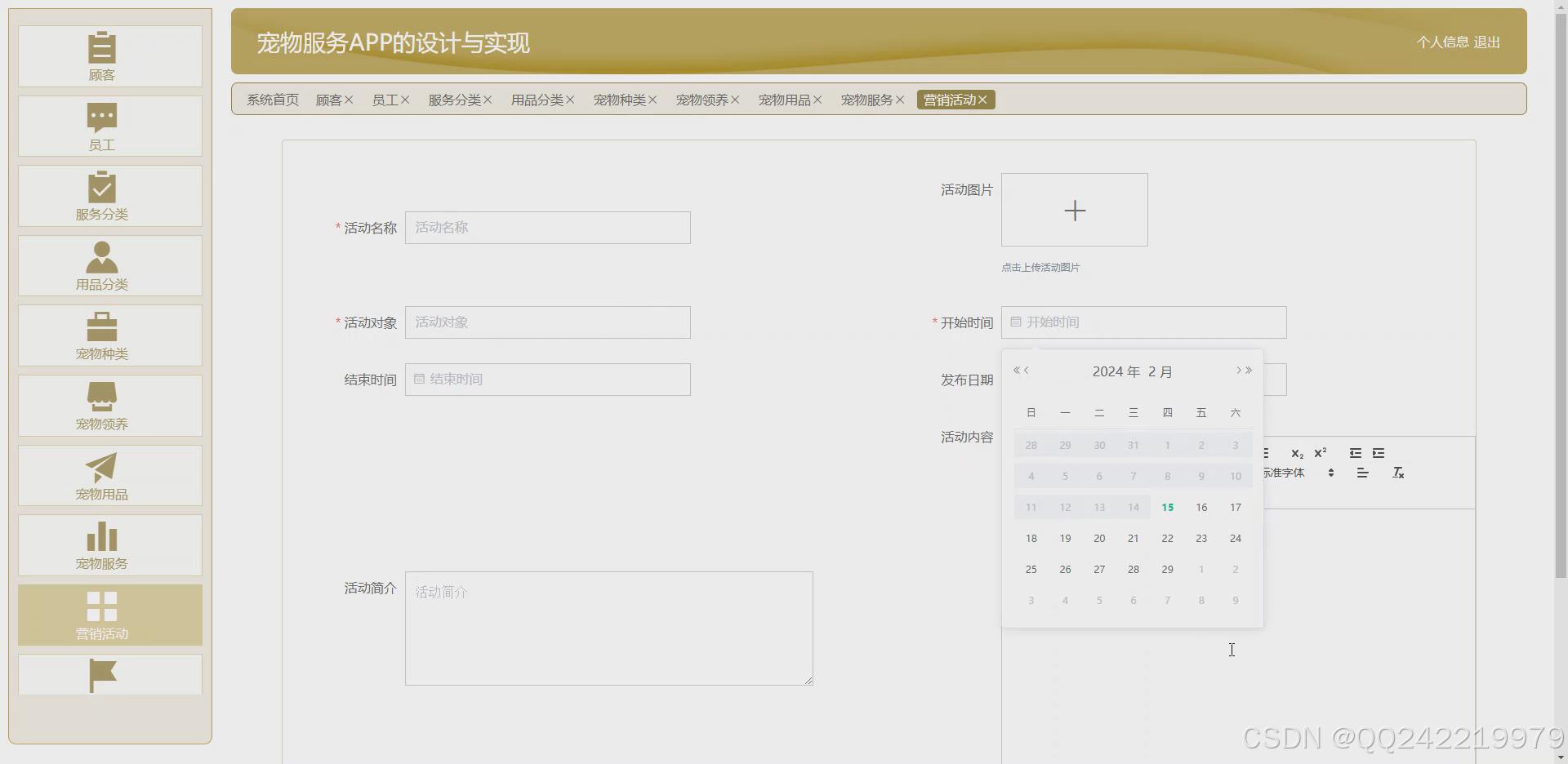Screen dimensions: 1568x764
Task: Close the 宠物领养 tab
Action: pos(735,100)
